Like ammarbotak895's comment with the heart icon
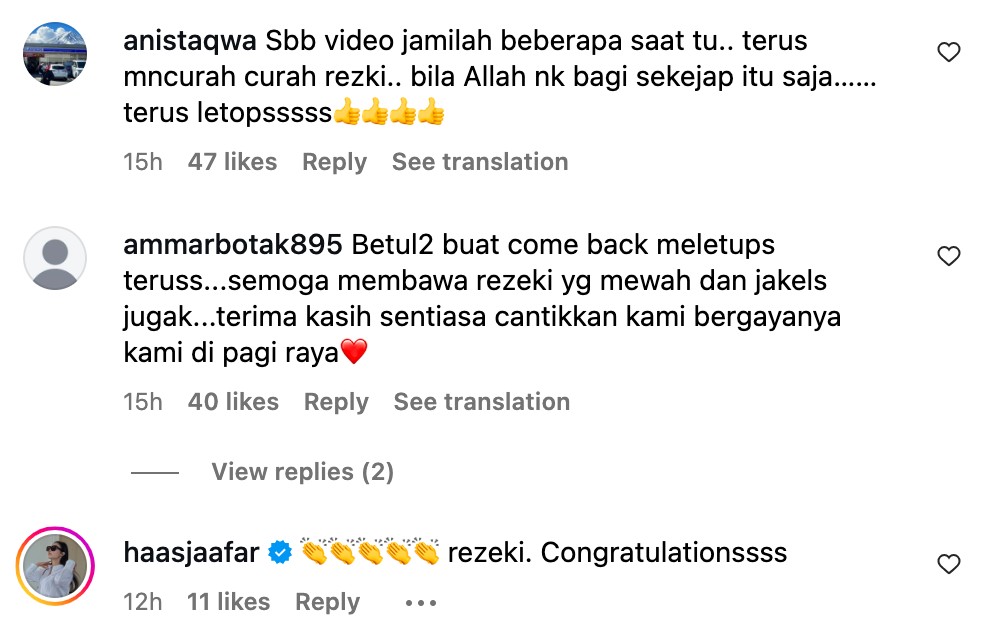 [948, 256]
